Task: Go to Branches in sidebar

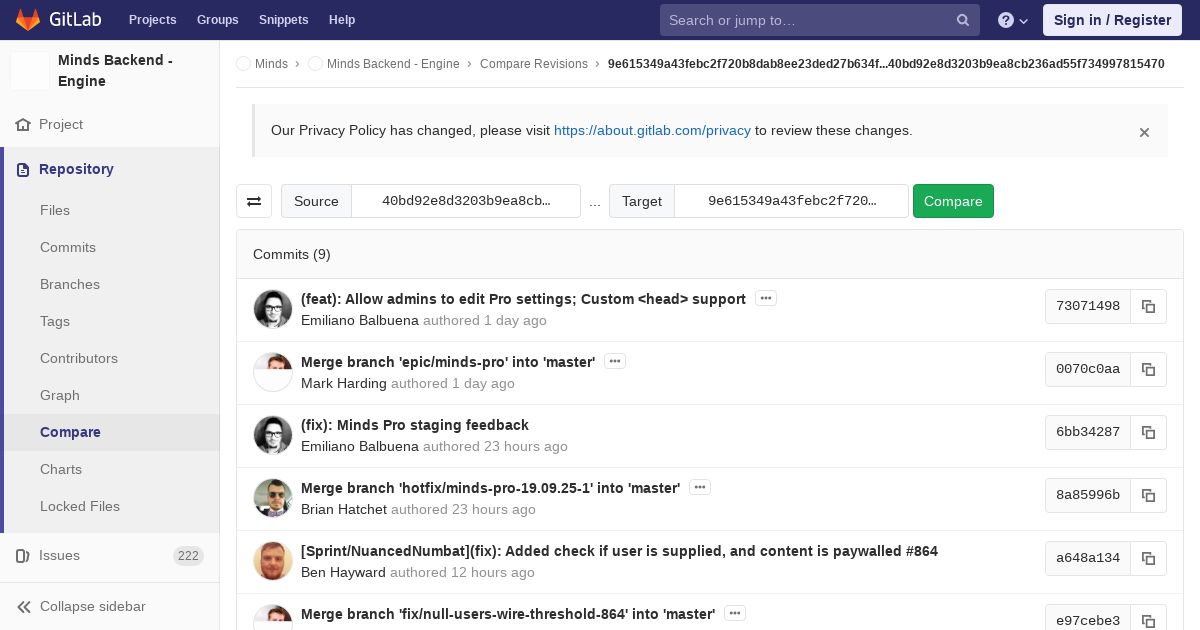Action: click(70, 284)
